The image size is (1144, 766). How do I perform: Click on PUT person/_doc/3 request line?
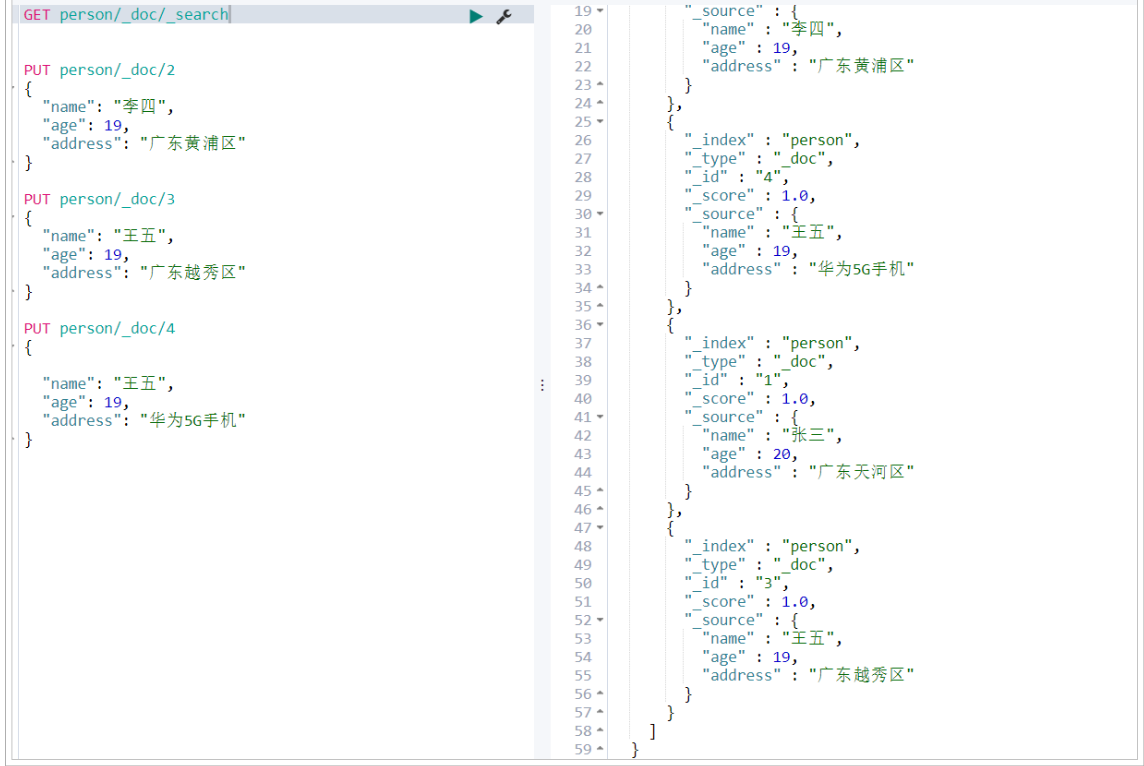click(99, 199)
